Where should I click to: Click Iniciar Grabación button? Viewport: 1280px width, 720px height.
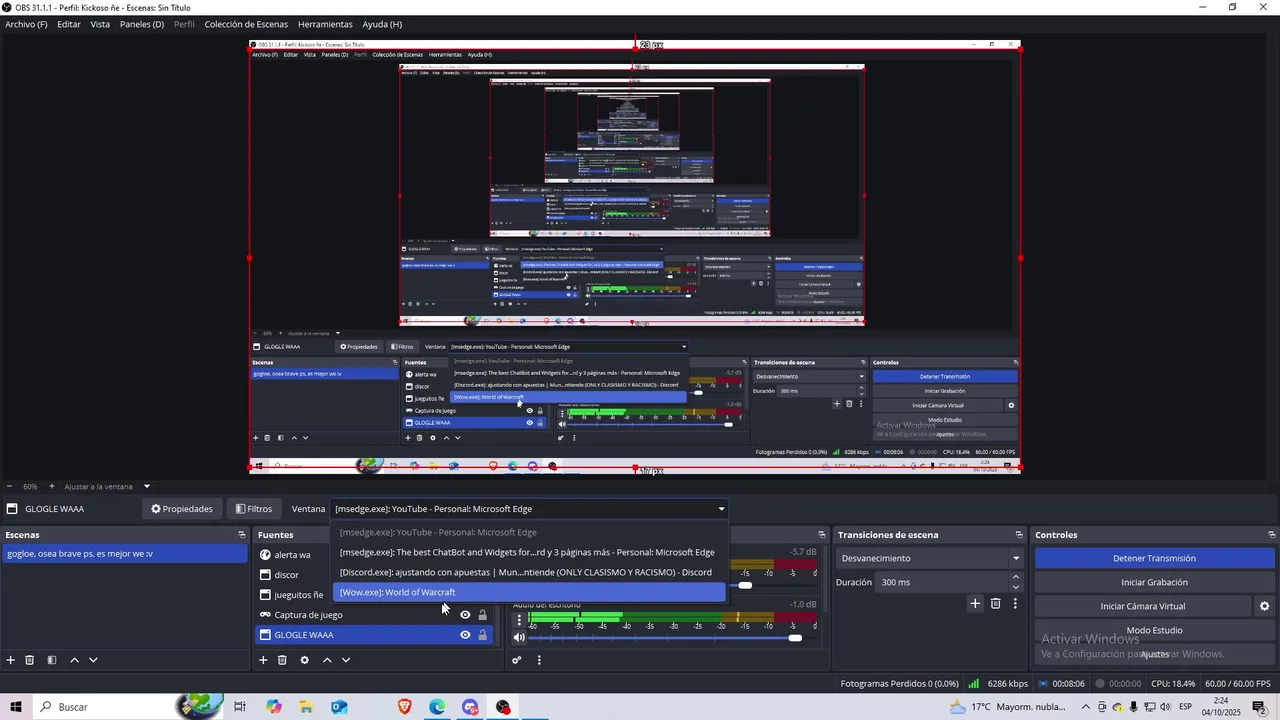(1154, 582)
